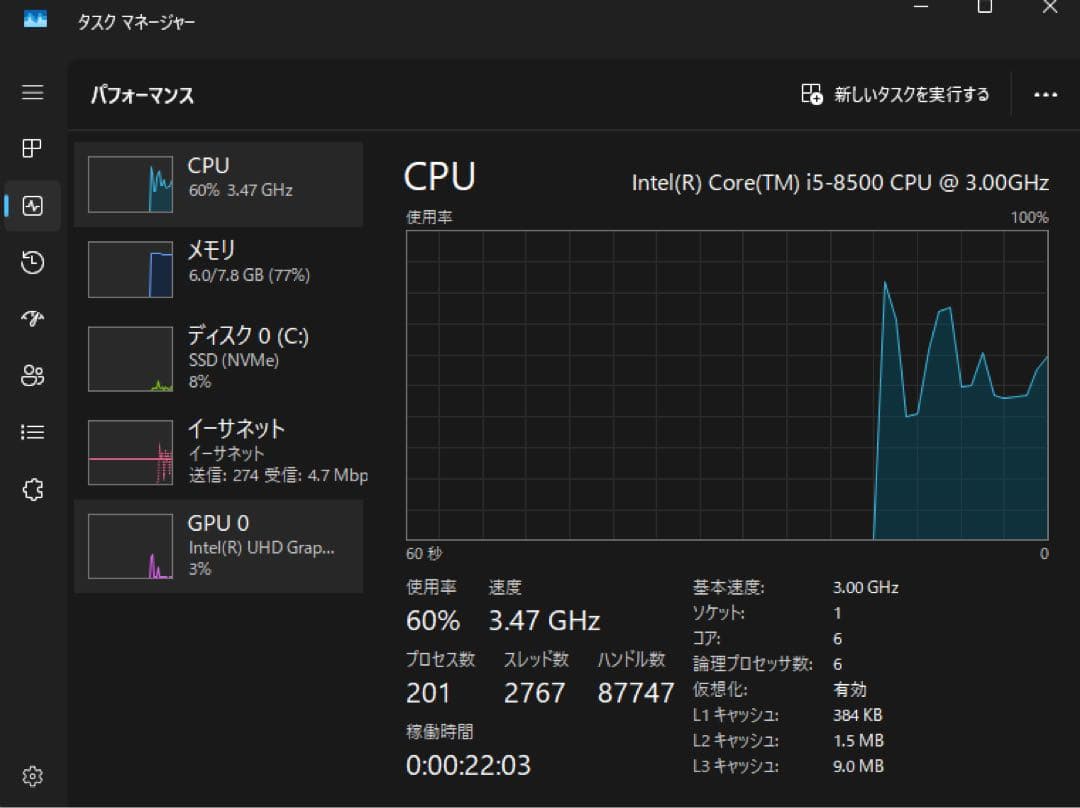1080x808 pixels.
Task: Click the CPU usage graph area
Action: click(x=726, y=385)
